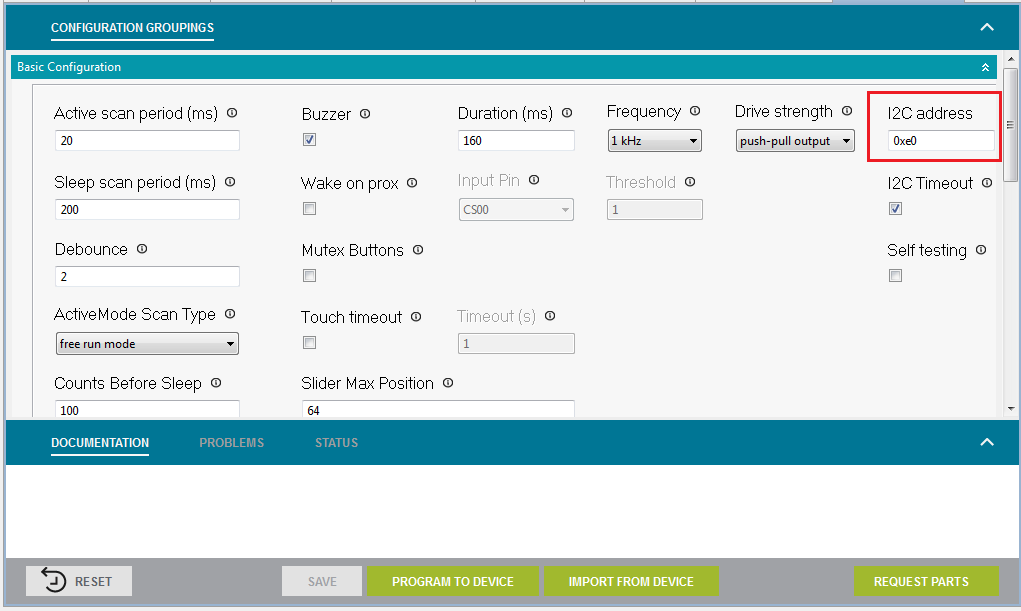Screen dimensions: 1021x611
Task: Show info for Slider Max Position
Action: pyautogui.click(x=448, y=383)
